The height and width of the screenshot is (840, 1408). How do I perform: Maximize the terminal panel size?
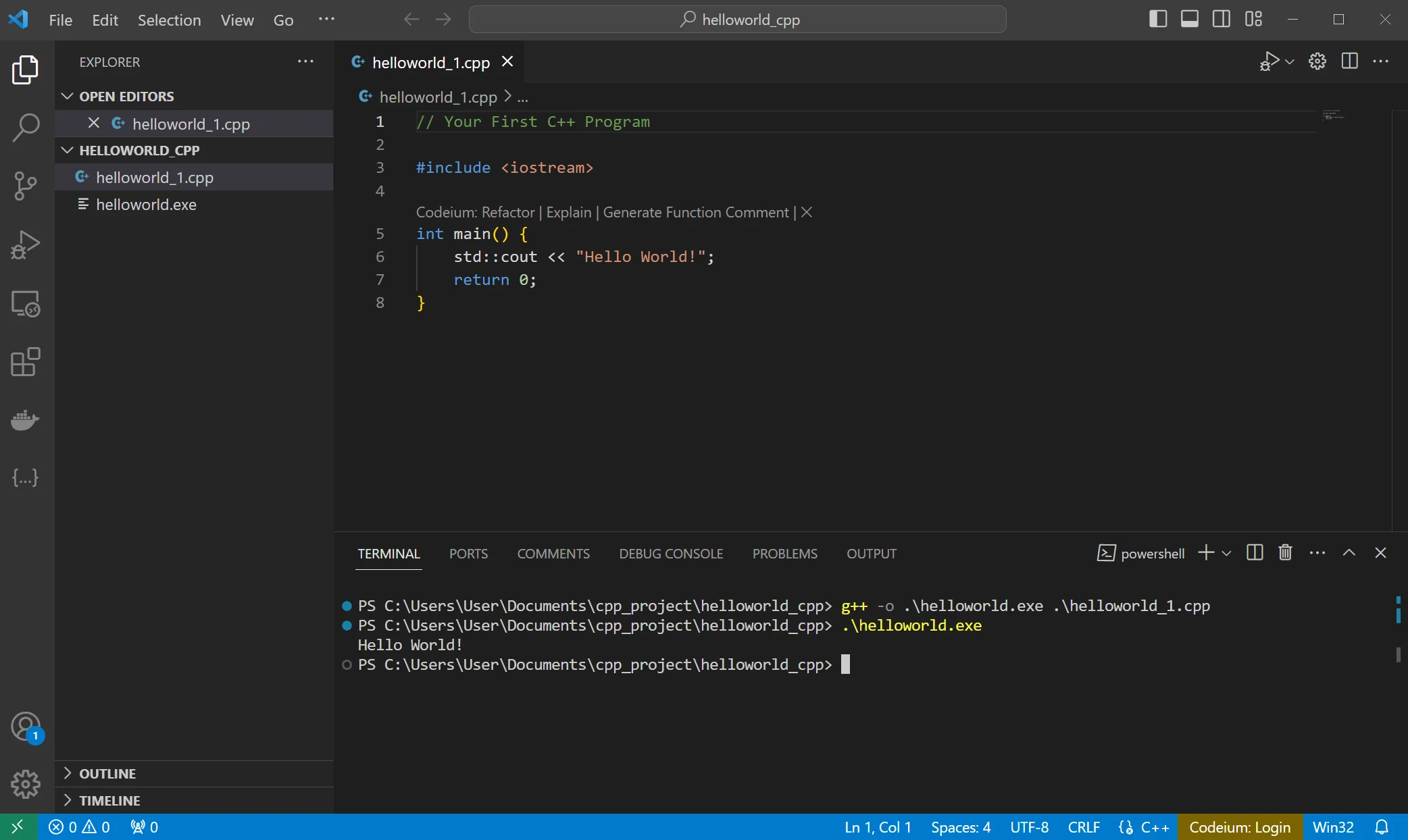click(x=1349, y=553)
